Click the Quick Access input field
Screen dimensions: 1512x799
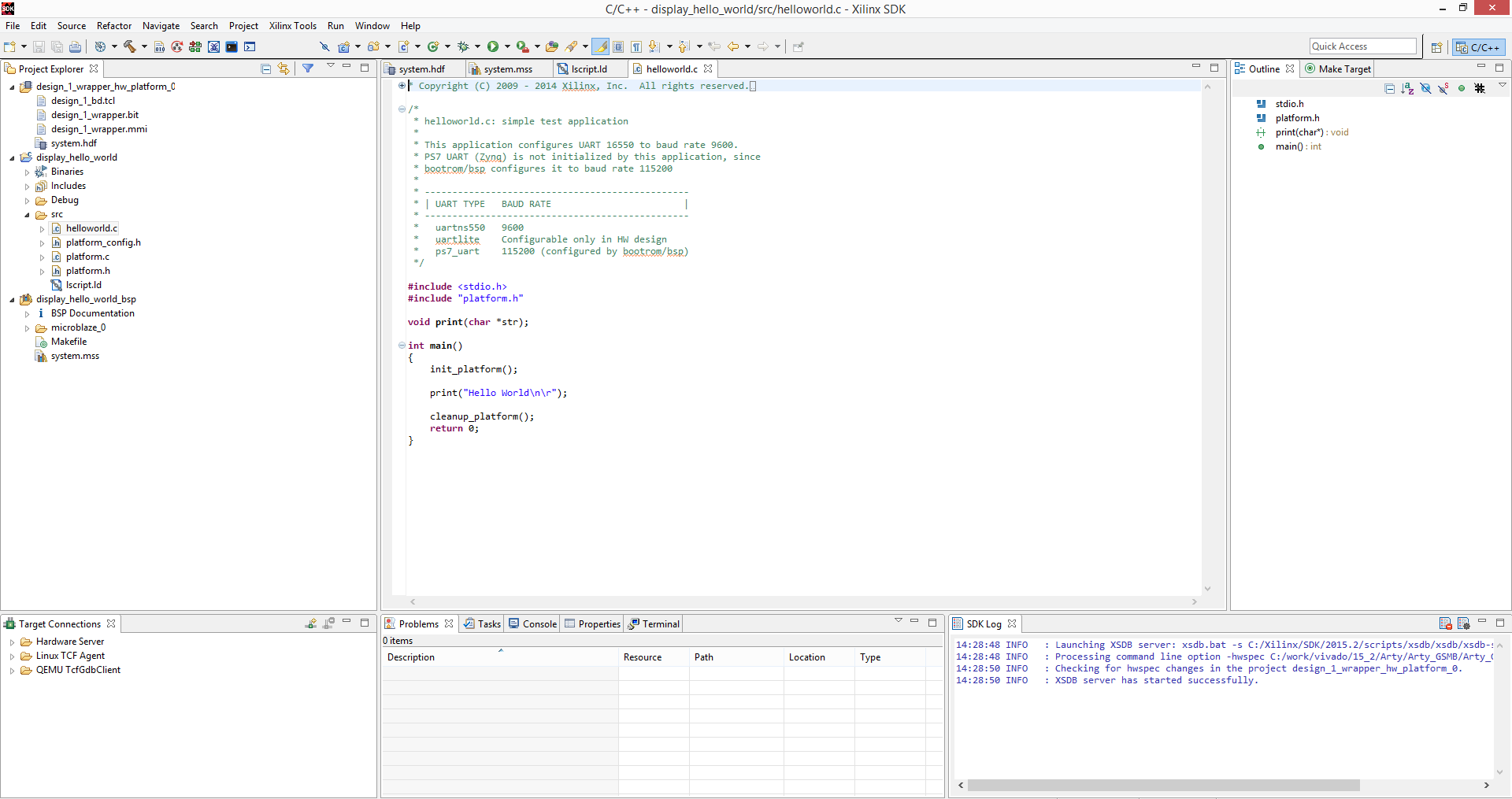1362,46
